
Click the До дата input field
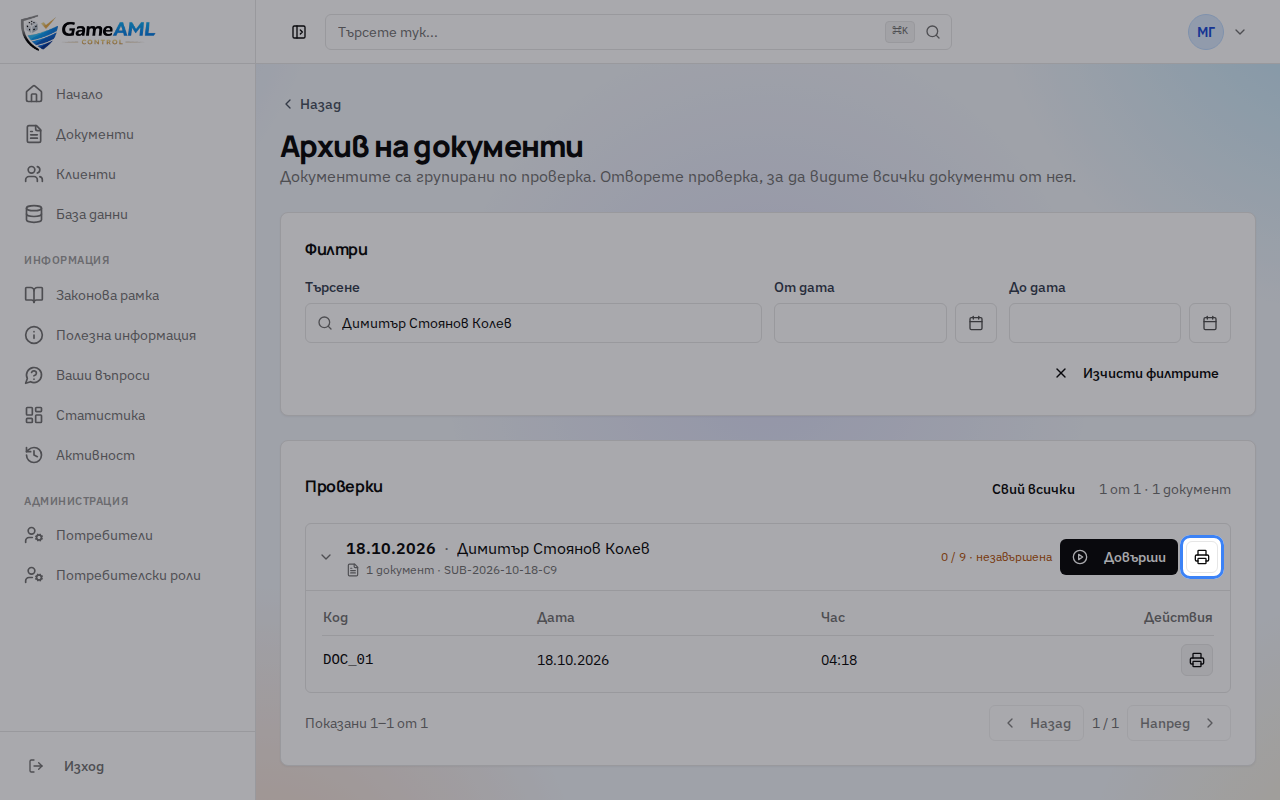tap(1095, 323)
